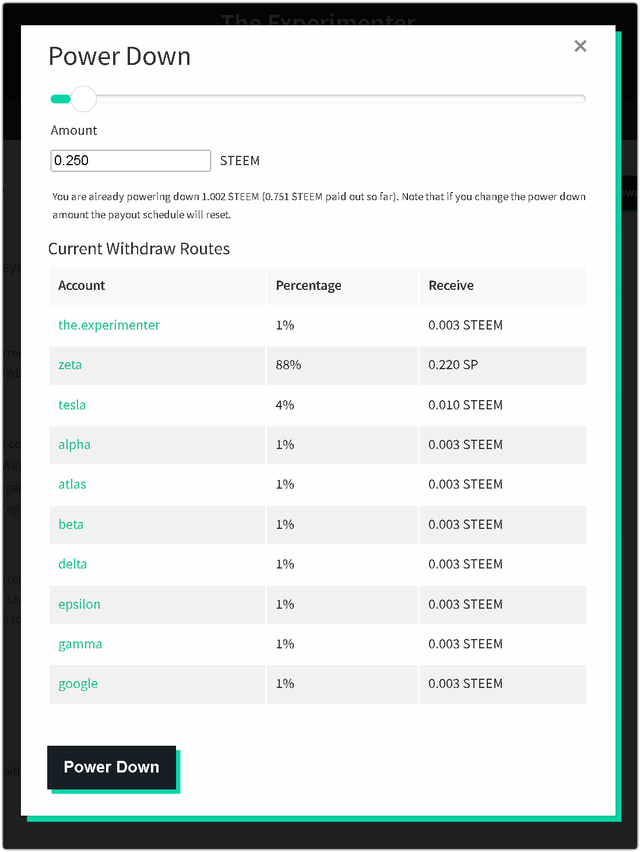Click the power down amount slider handle
The height and width of the screenshot is (852, 640).
(x=84, y=98)
